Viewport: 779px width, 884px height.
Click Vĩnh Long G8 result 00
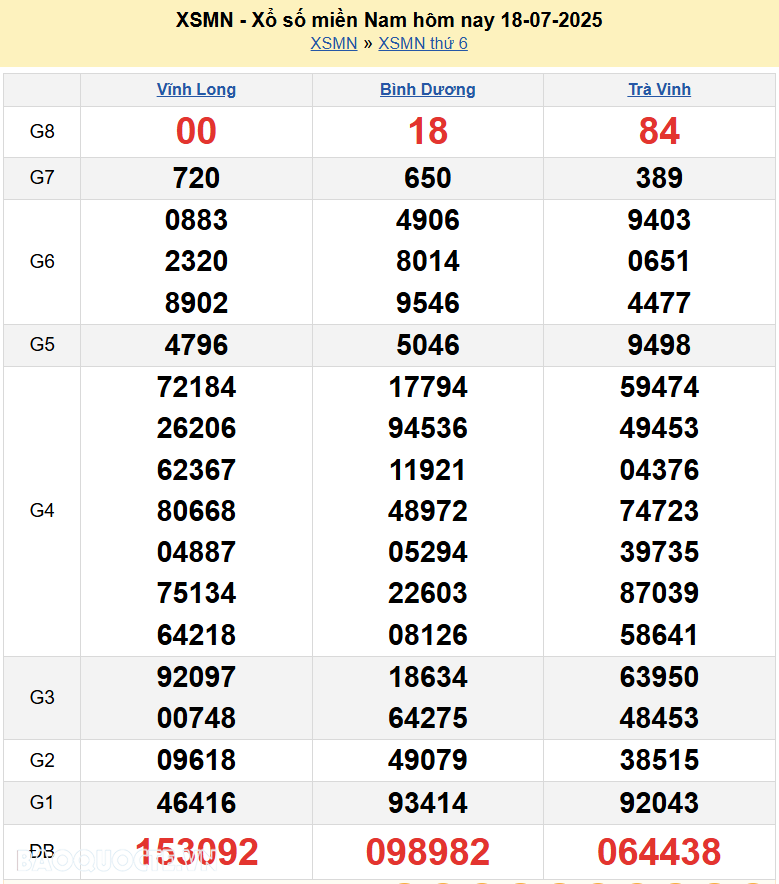point(196,131)
